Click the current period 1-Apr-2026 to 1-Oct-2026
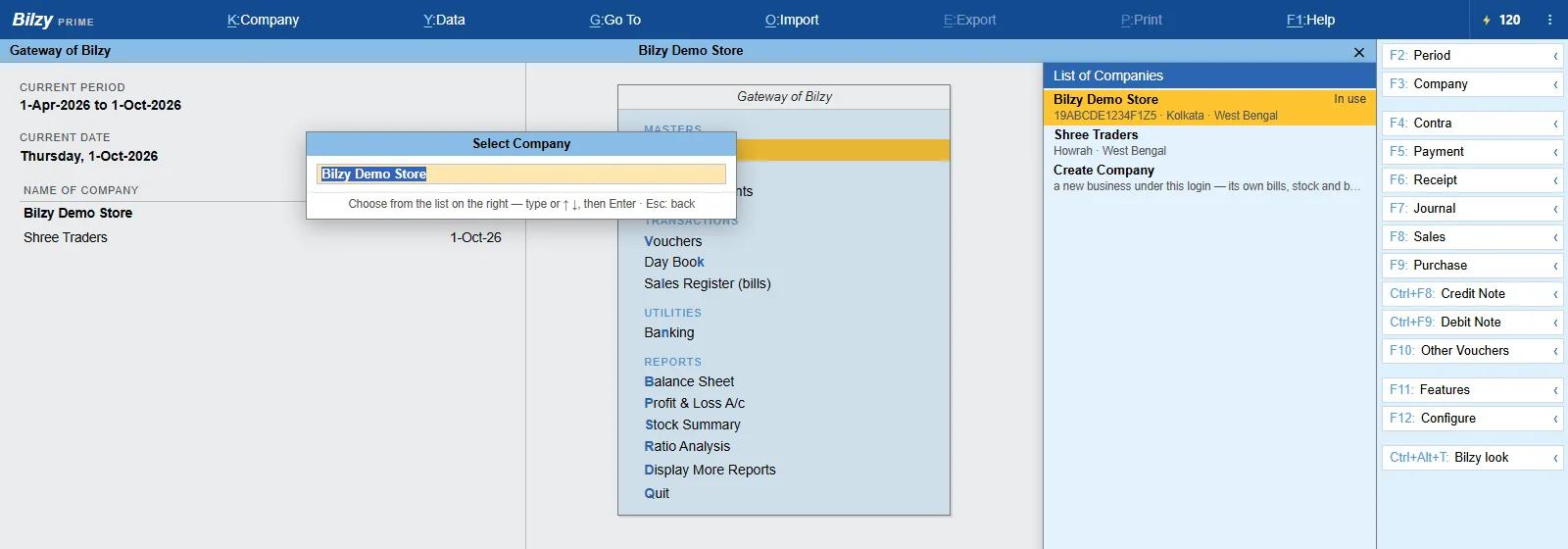 click(100, 105)
